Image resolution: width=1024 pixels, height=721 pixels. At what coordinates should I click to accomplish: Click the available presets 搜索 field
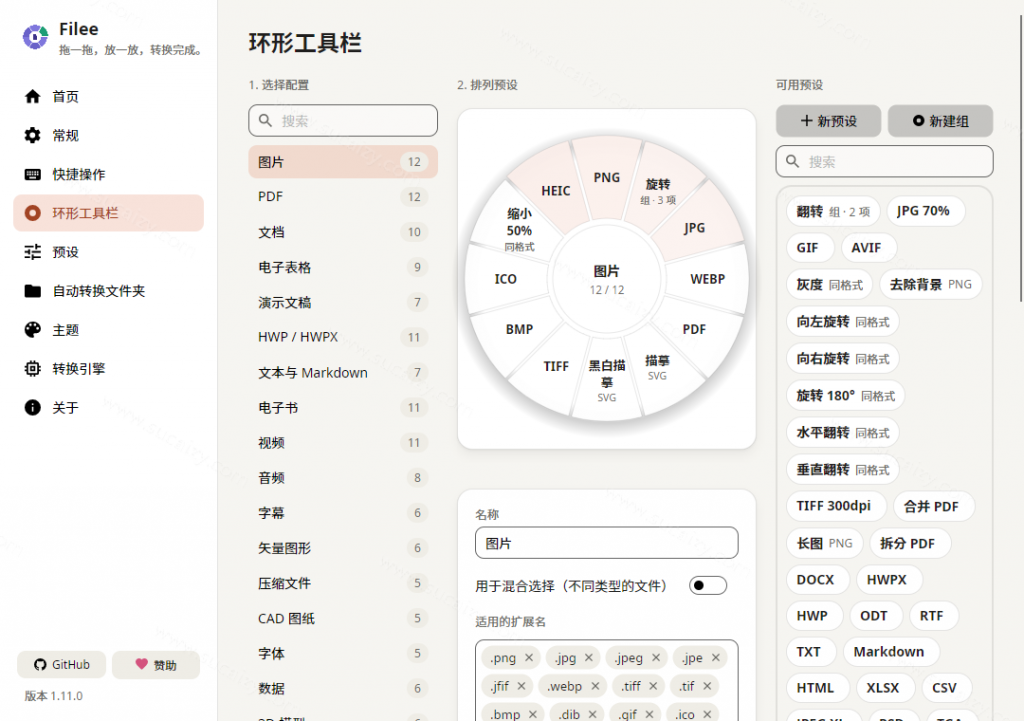point(884,161)
